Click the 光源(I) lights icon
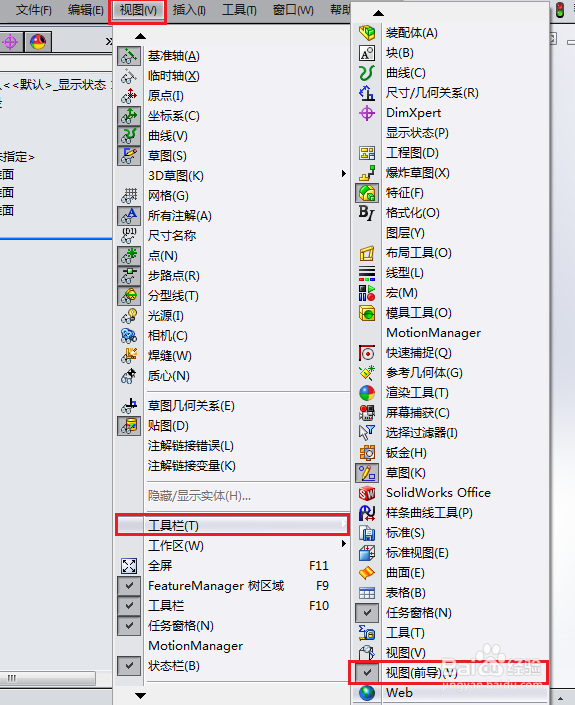Viewport: 575px width, 705px height. tap(129, 316)
